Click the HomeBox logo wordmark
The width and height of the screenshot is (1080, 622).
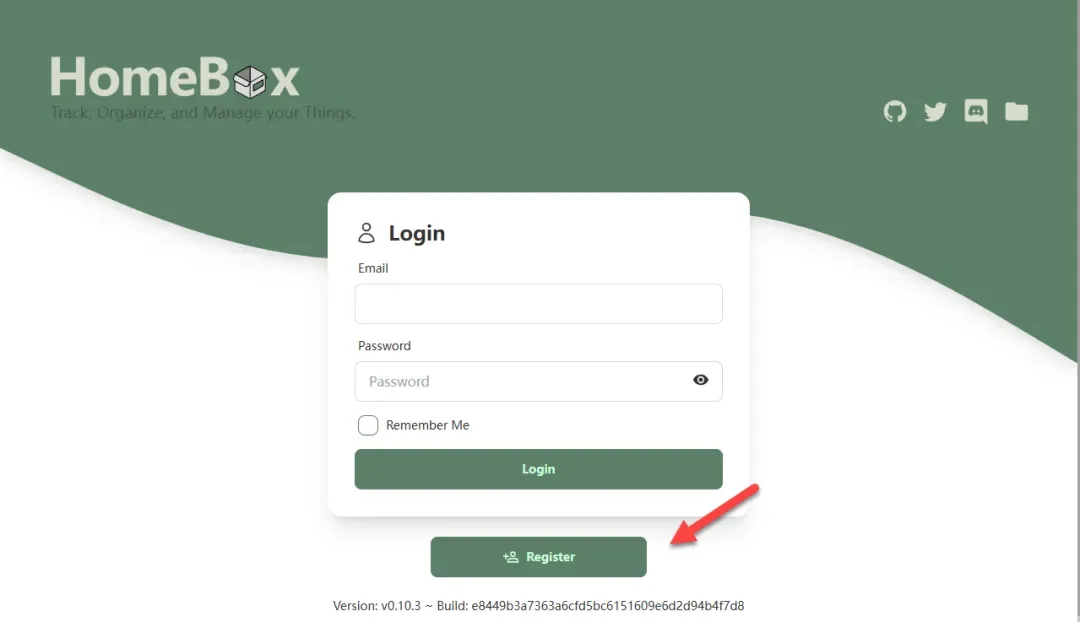[x=175, y=77]
